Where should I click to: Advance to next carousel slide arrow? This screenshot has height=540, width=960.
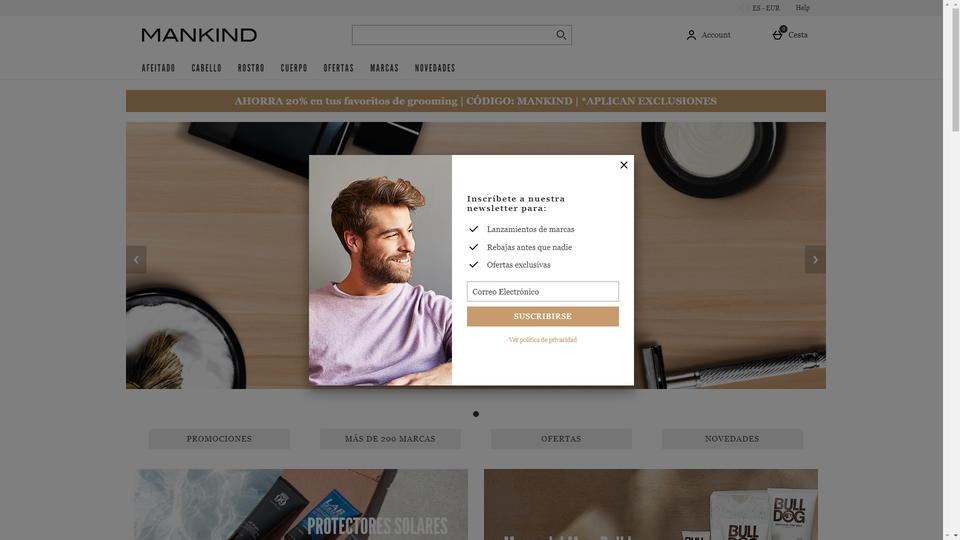point(815,260)
